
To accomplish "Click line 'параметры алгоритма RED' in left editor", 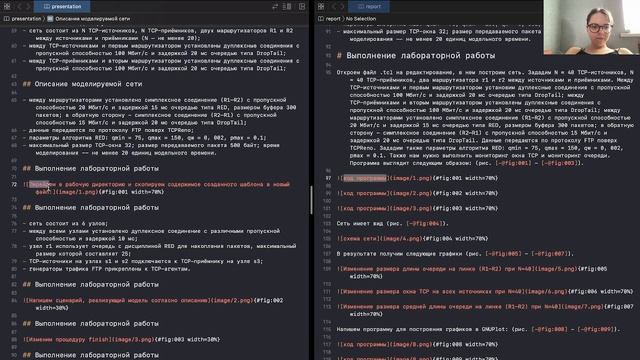I will (145, 138).
